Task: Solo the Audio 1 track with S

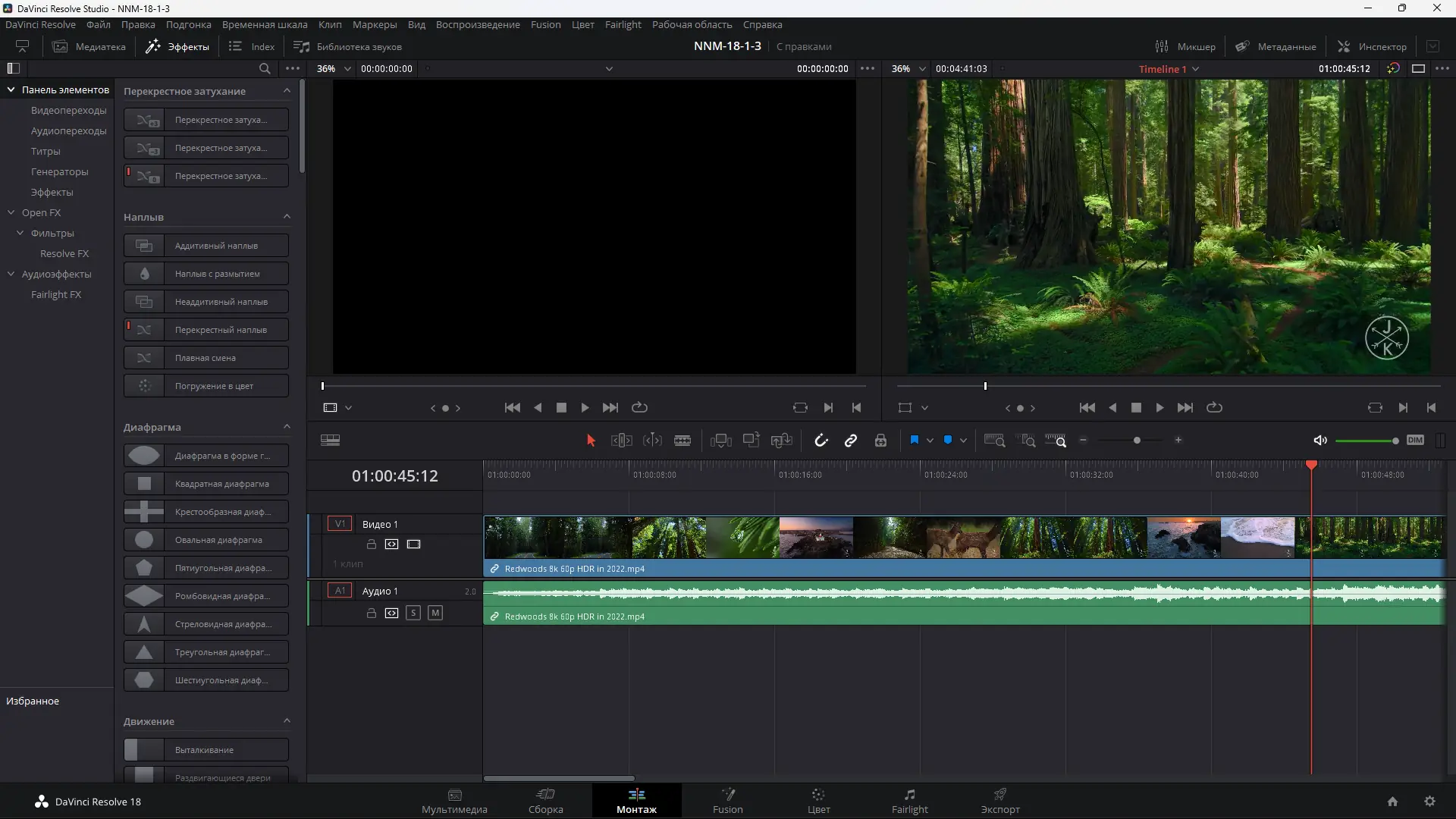Action: pyautogui.click(x=413, y=613)
